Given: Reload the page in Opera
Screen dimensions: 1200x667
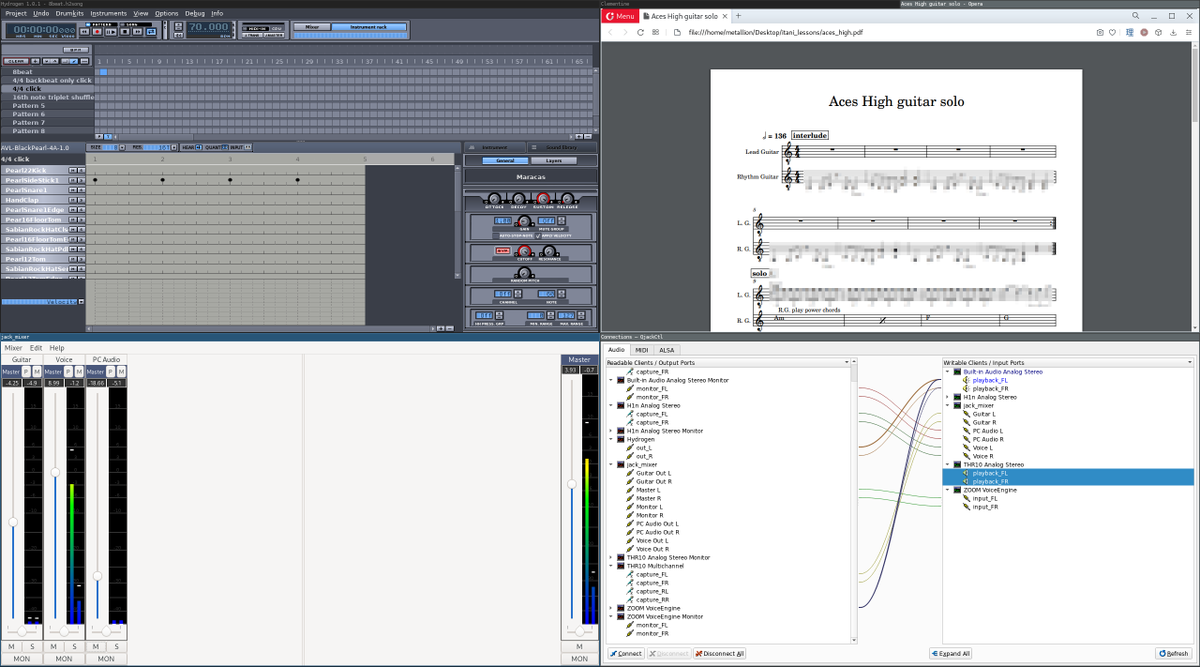Looking at the screenshot, I should tap(640, 32).
